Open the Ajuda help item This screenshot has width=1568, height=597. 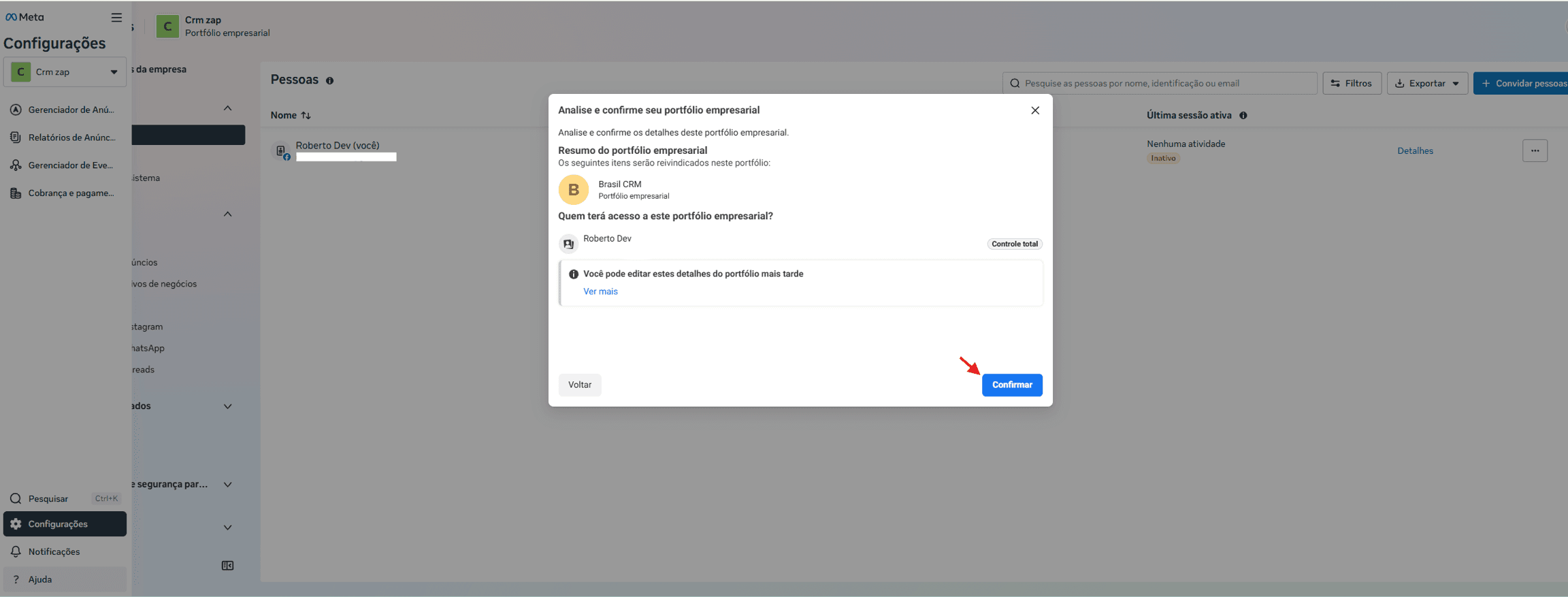65,579
